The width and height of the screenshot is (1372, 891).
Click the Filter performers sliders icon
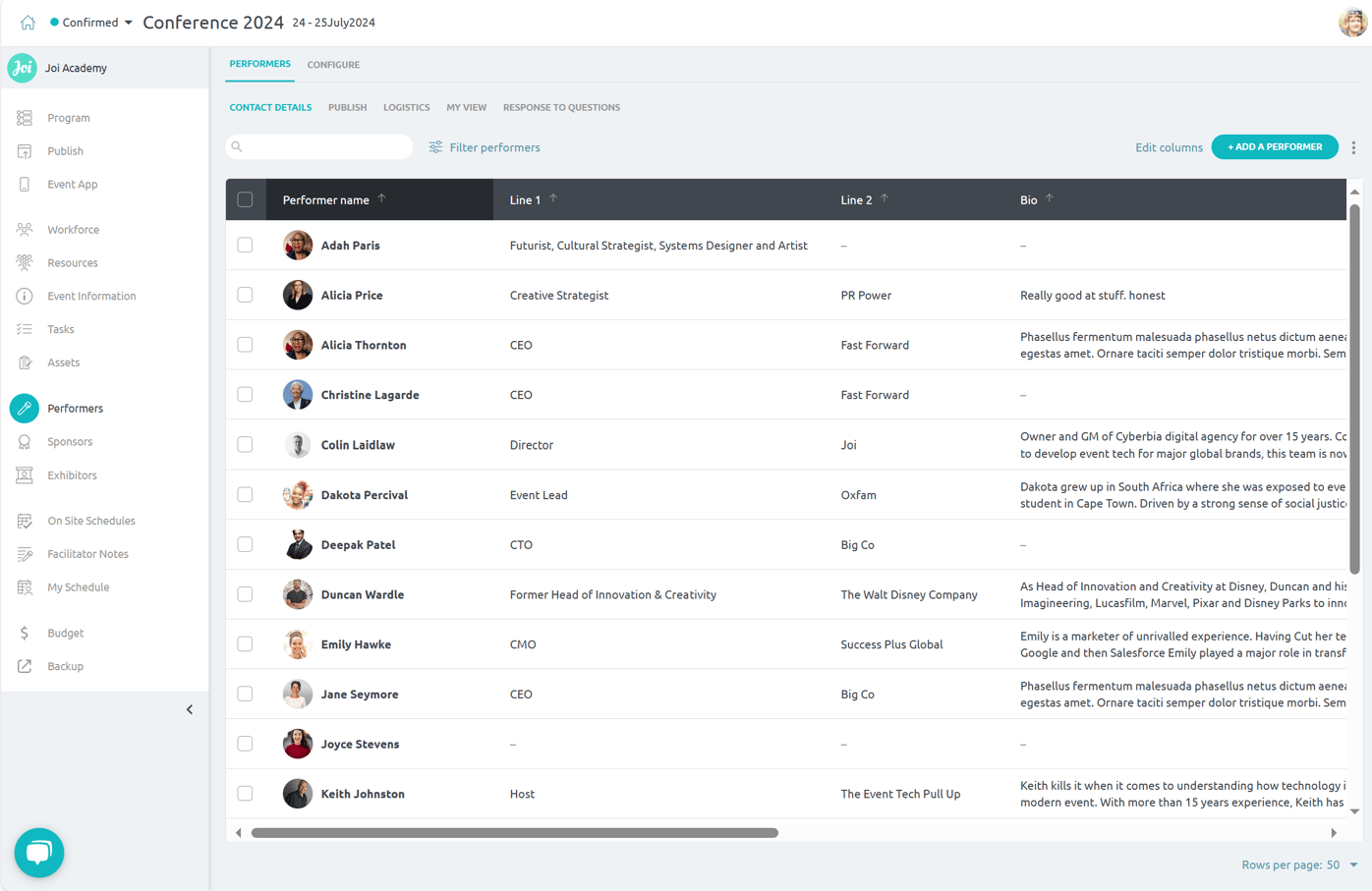435,147
